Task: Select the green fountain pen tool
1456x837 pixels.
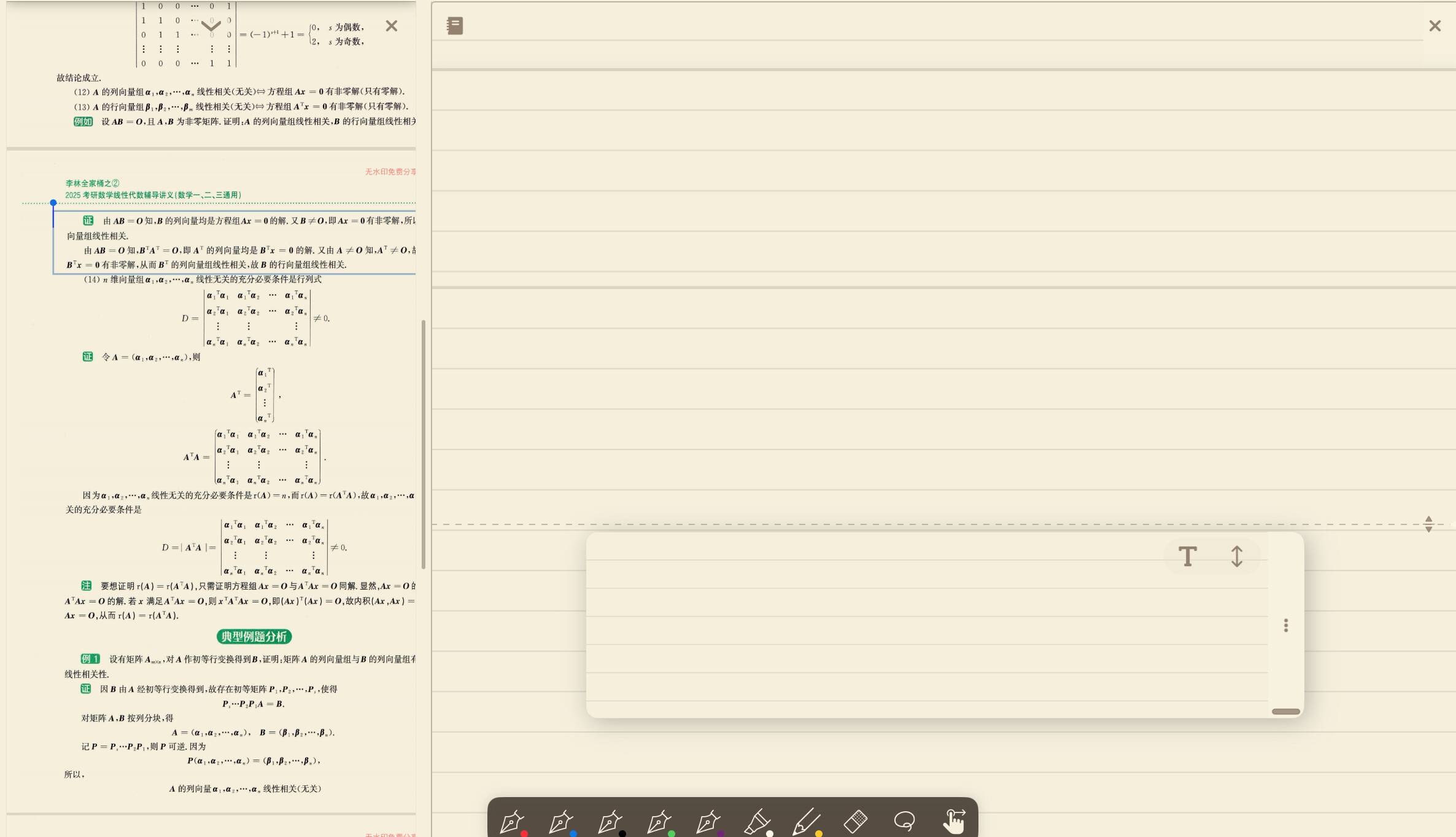Action: (660, 822)
